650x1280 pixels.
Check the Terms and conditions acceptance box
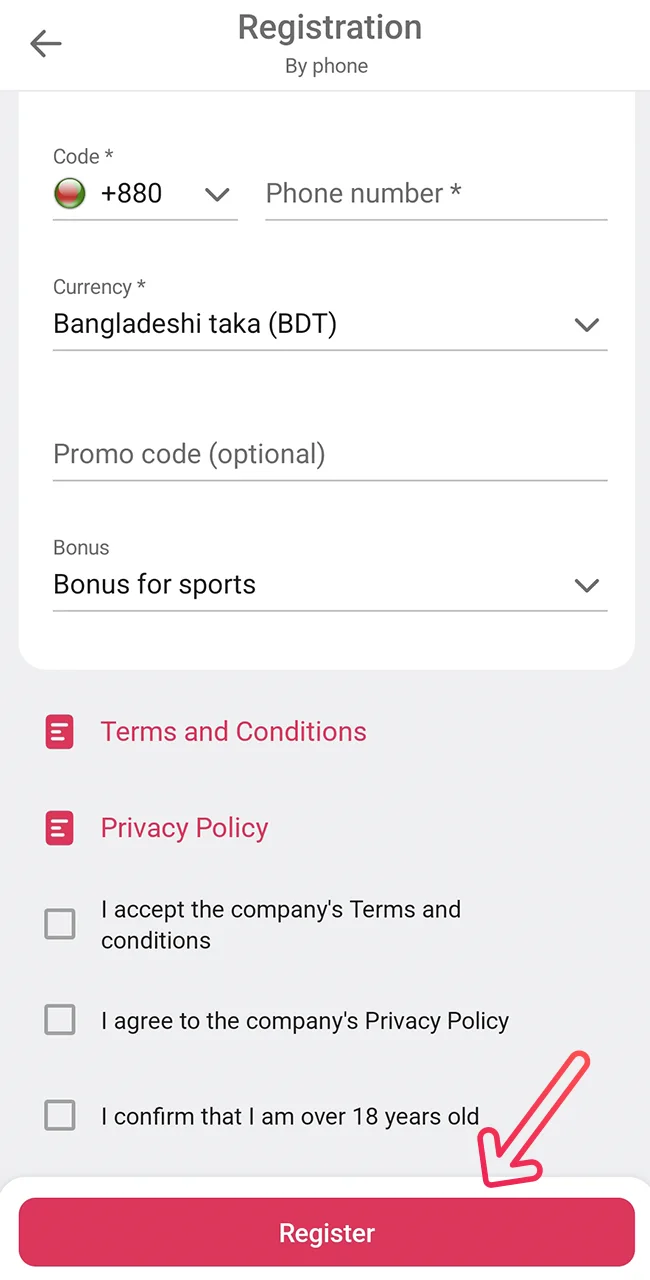click(x=59, y=923)
